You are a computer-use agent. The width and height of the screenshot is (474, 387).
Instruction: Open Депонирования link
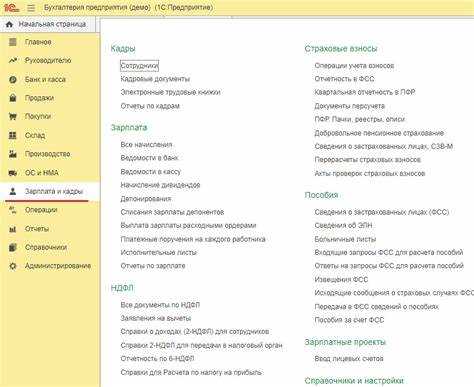coord(146,199)
